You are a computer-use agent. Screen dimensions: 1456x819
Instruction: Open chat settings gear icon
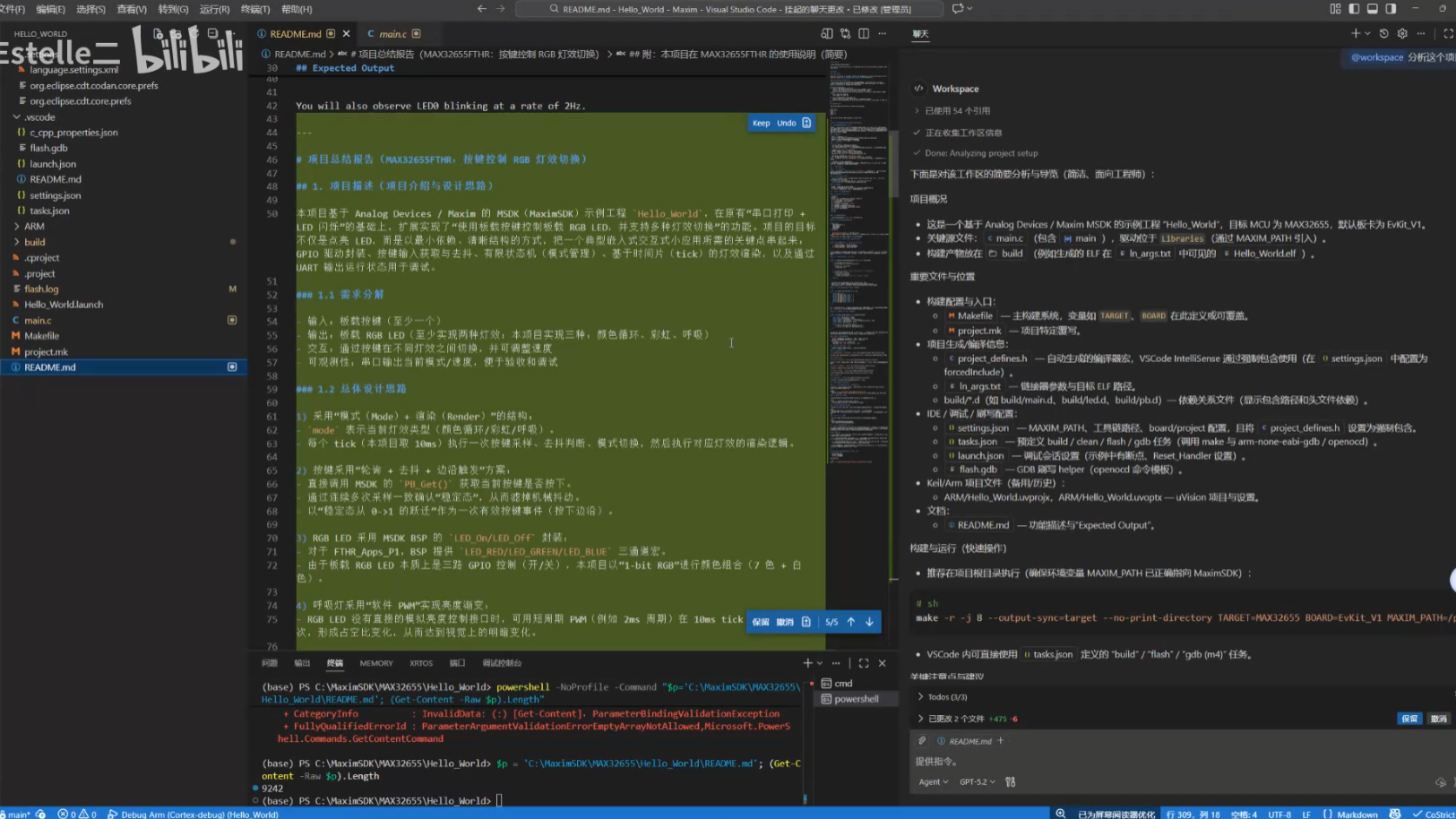1402,33
